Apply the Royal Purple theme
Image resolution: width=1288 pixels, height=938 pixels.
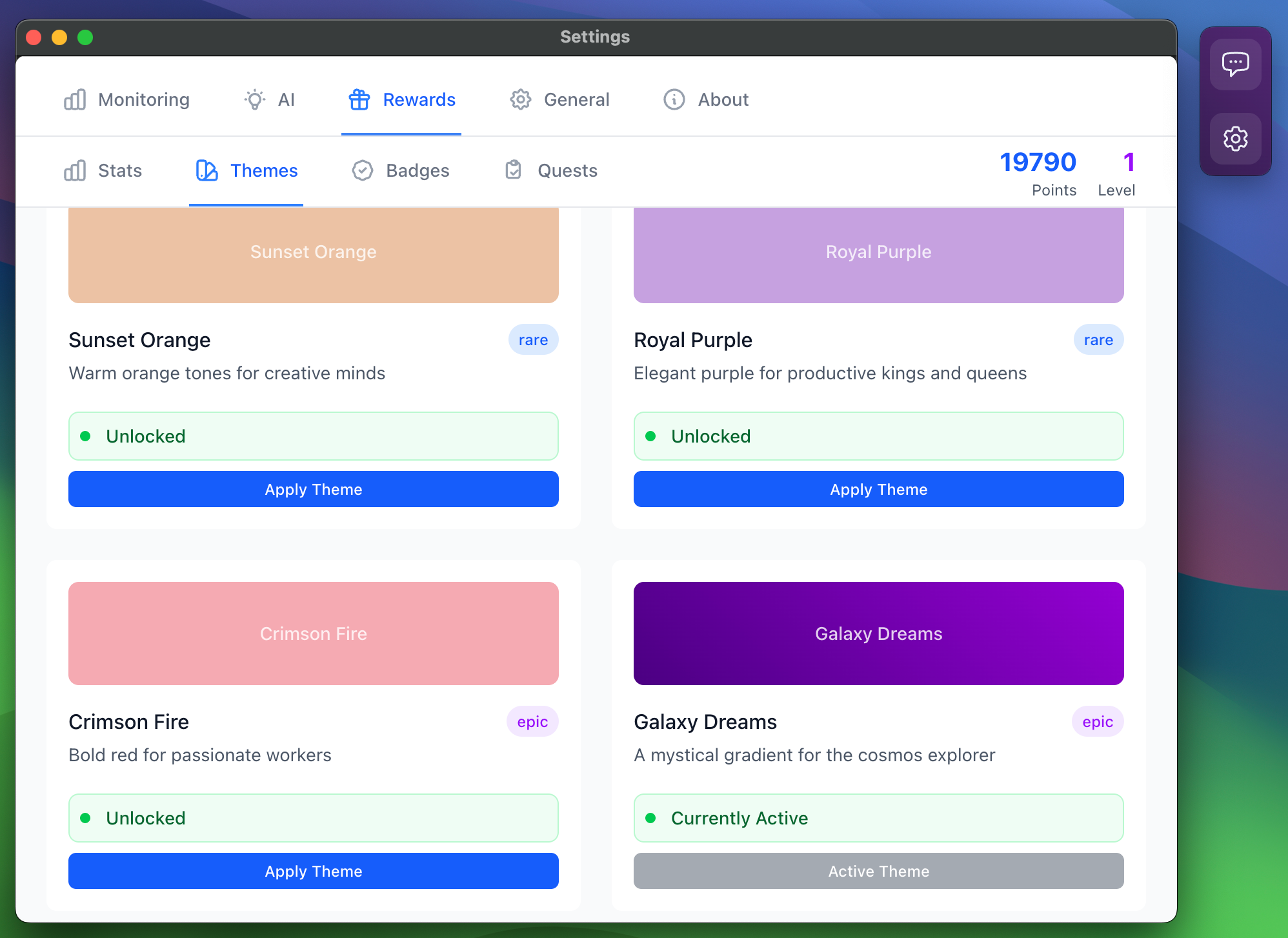(x=878, y=489)
